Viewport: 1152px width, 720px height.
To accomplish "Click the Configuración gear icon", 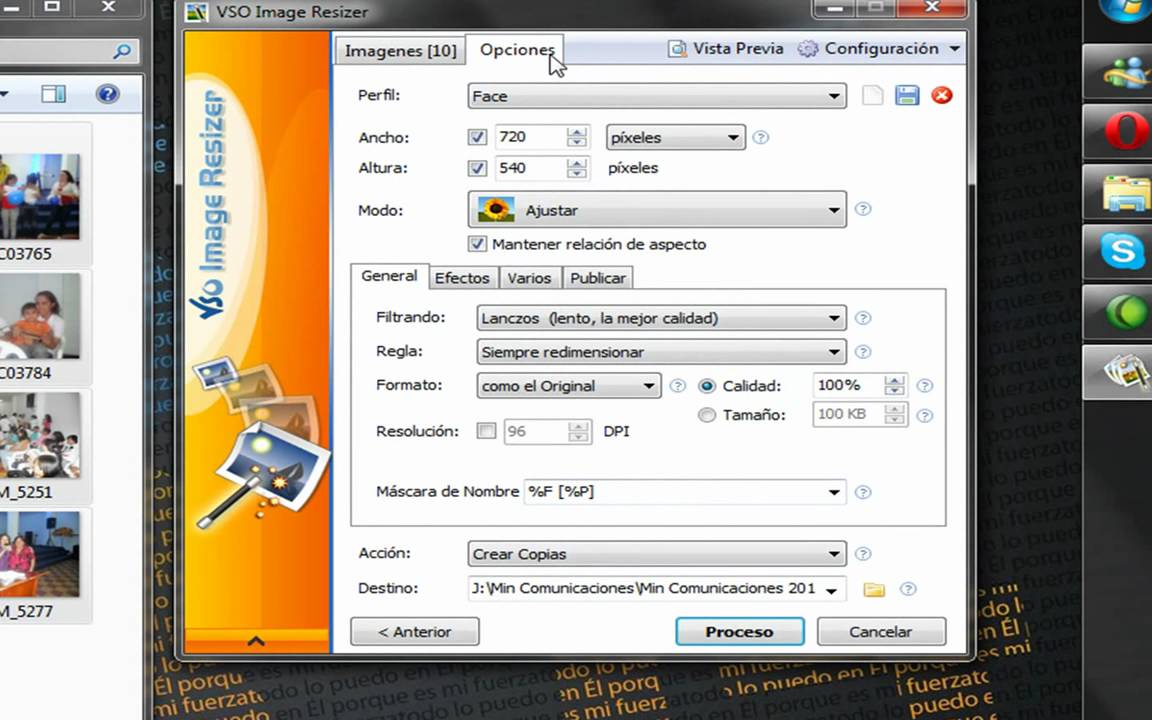I will [x=807, y=49].
